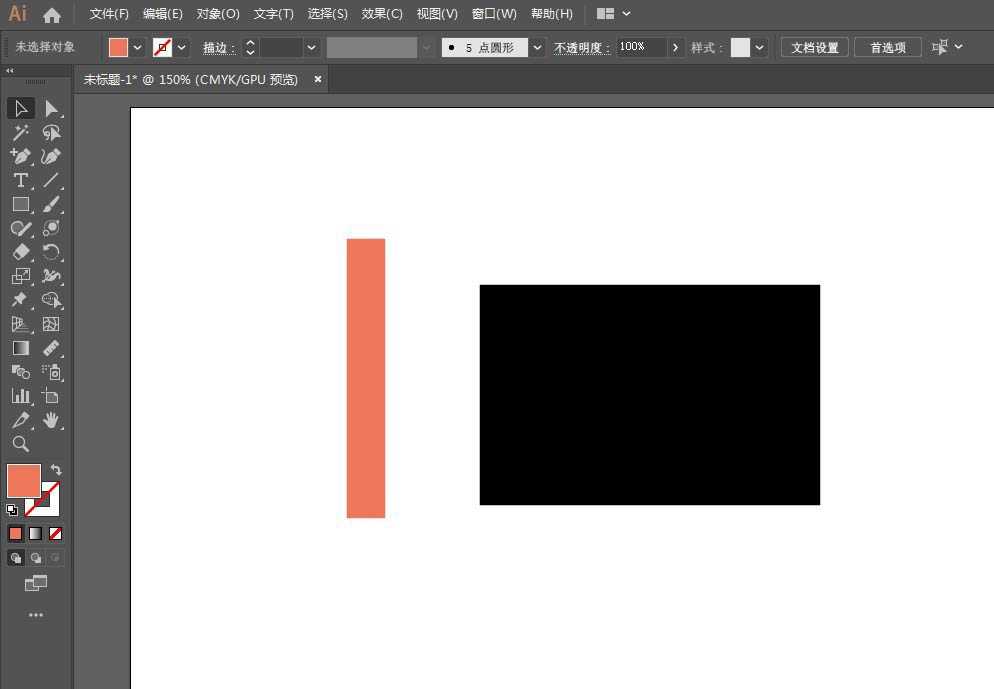Set paint mode to None
This screenshot has height=689, width=994.
(56, 534)
